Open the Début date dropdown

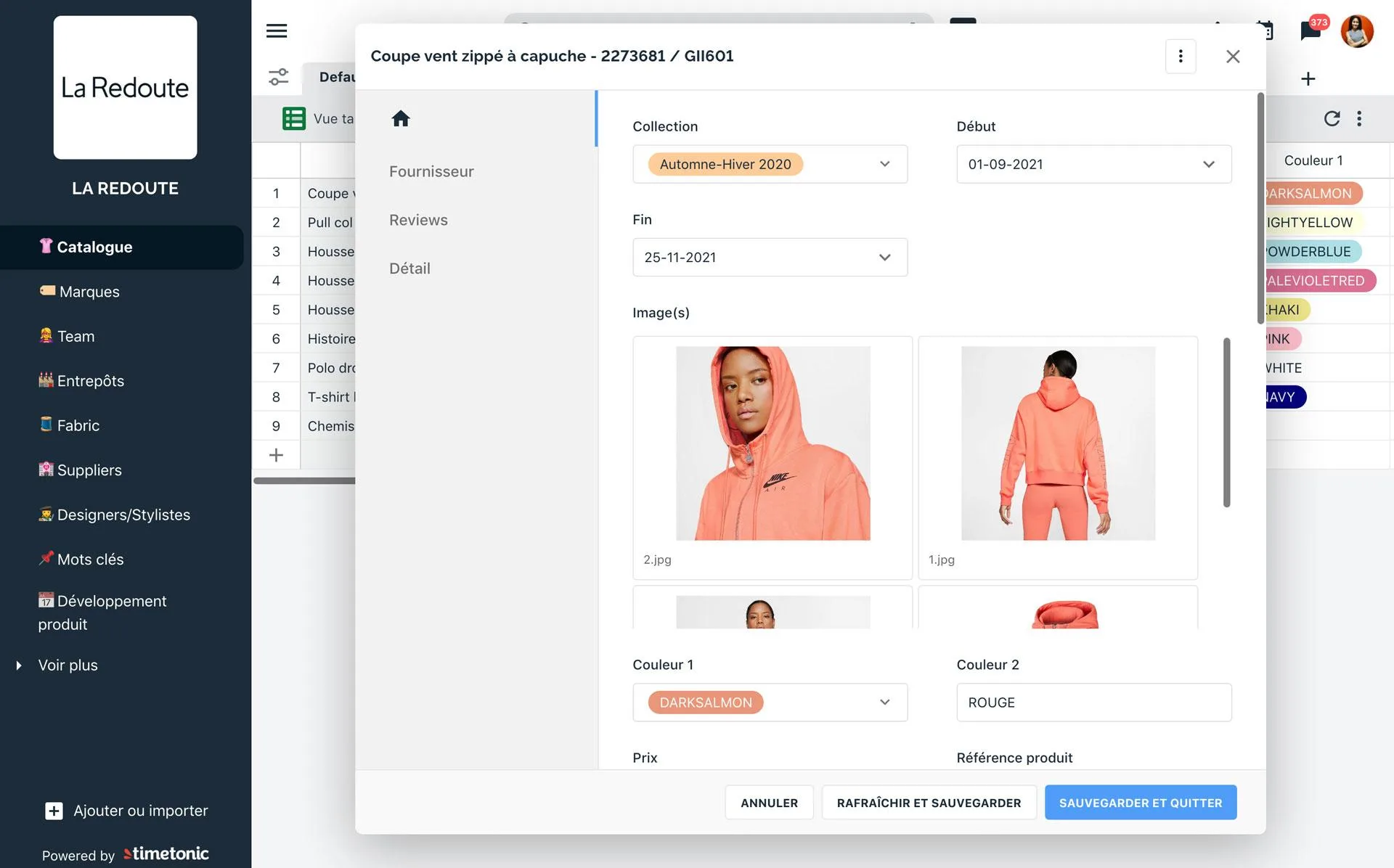pos(1093,164)
